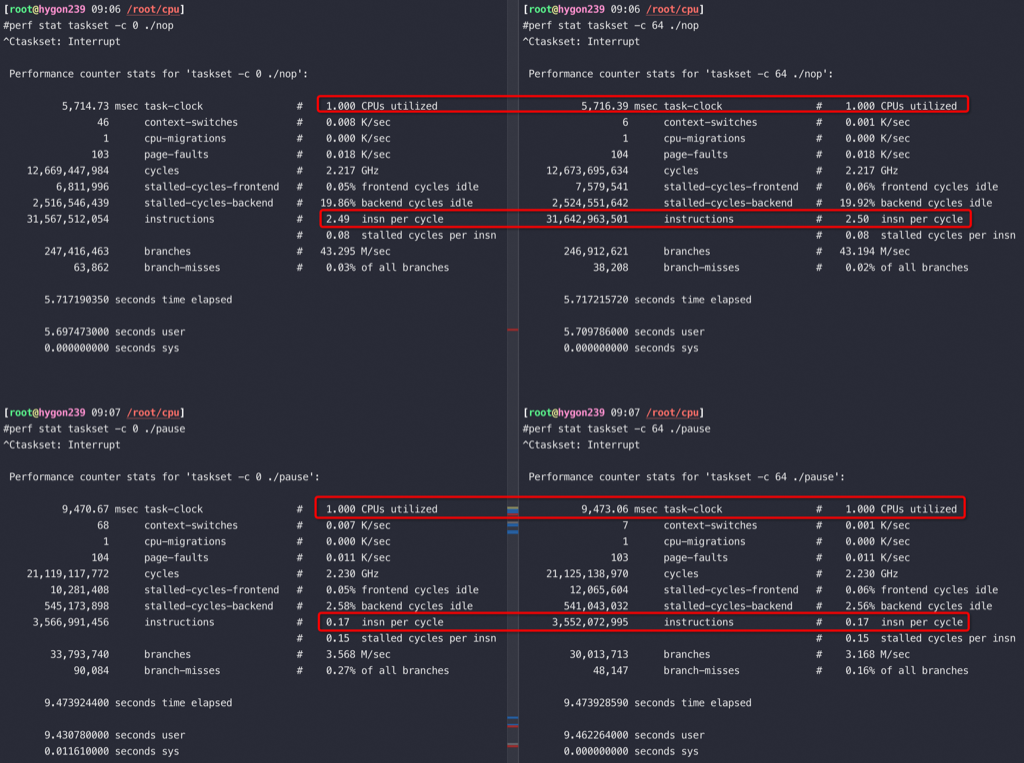1024x763 pixels.
Task: Click the highlighted '2.49 insn per cycle' value
Action: (385, 219)
